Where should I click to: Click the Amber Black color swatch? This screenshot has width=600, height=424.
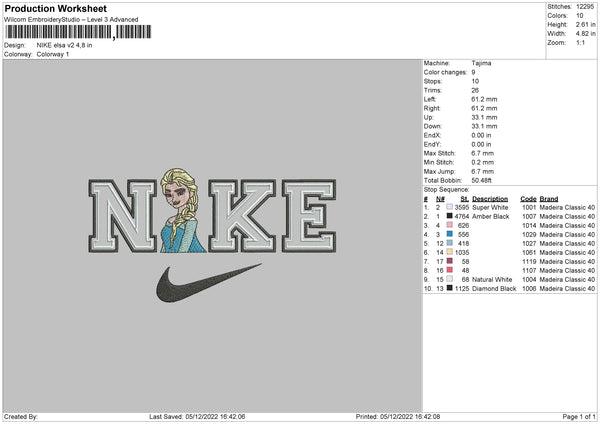450,216
